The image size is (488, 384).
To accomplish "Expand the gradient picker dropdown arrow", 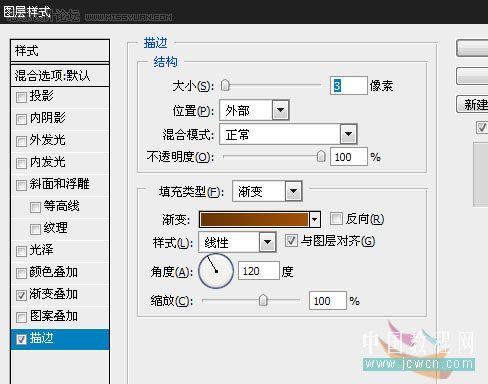I will pyautogui.click(x=315, y=220).
